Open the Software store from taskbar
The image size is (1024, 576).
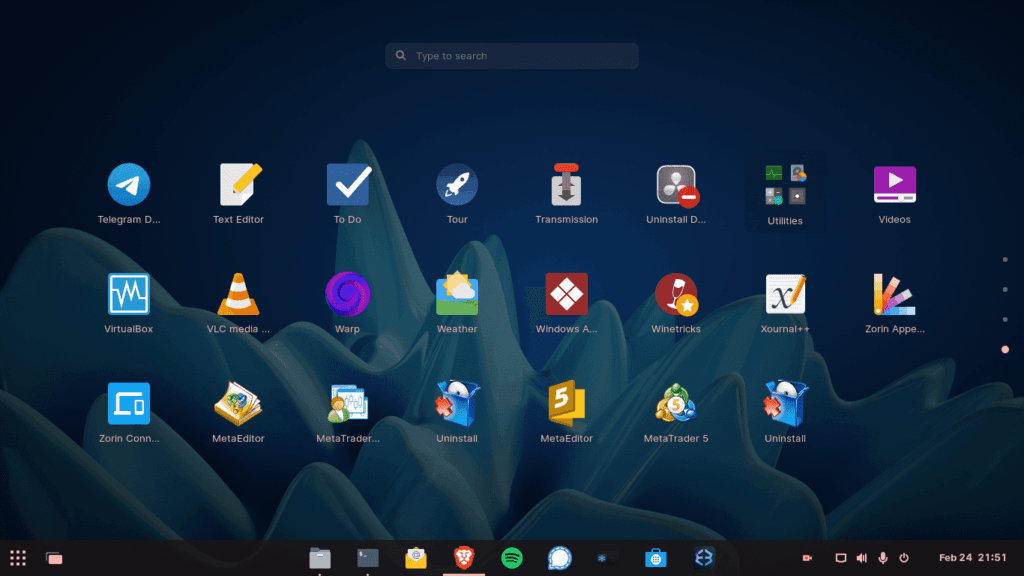click(656, 558)
